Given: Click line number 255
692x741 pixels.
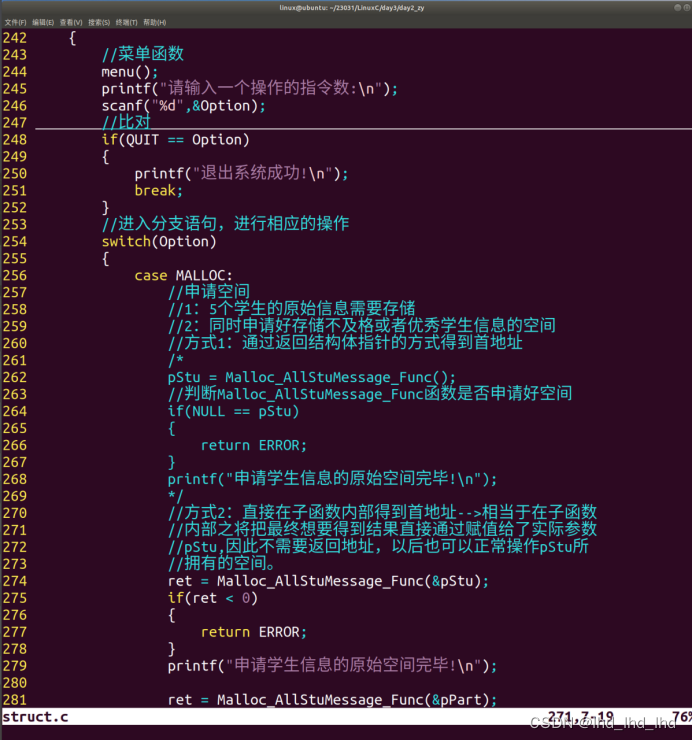Looking at the screenshot, I should click(15, 258).
